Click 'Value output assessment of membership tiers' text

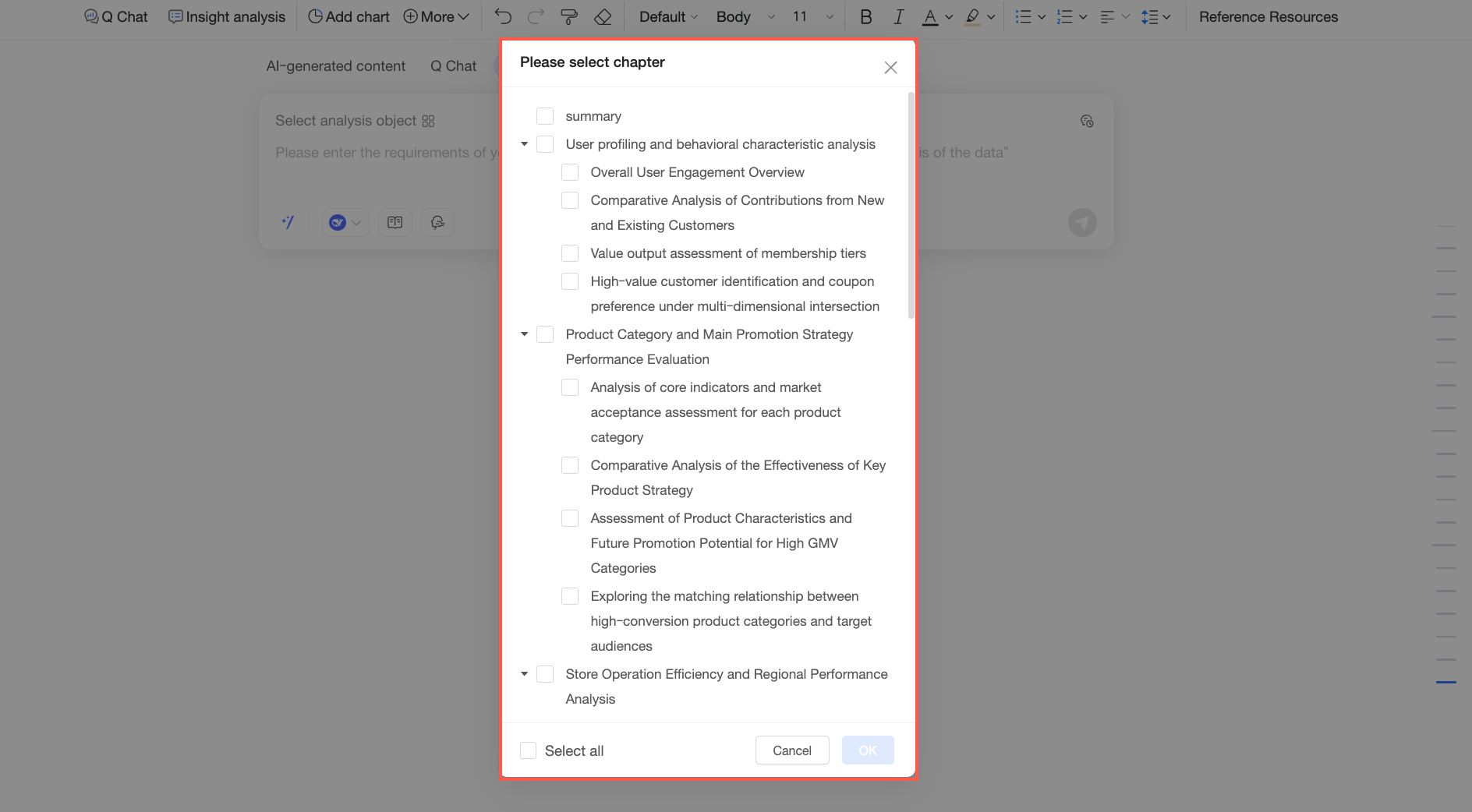728,253
